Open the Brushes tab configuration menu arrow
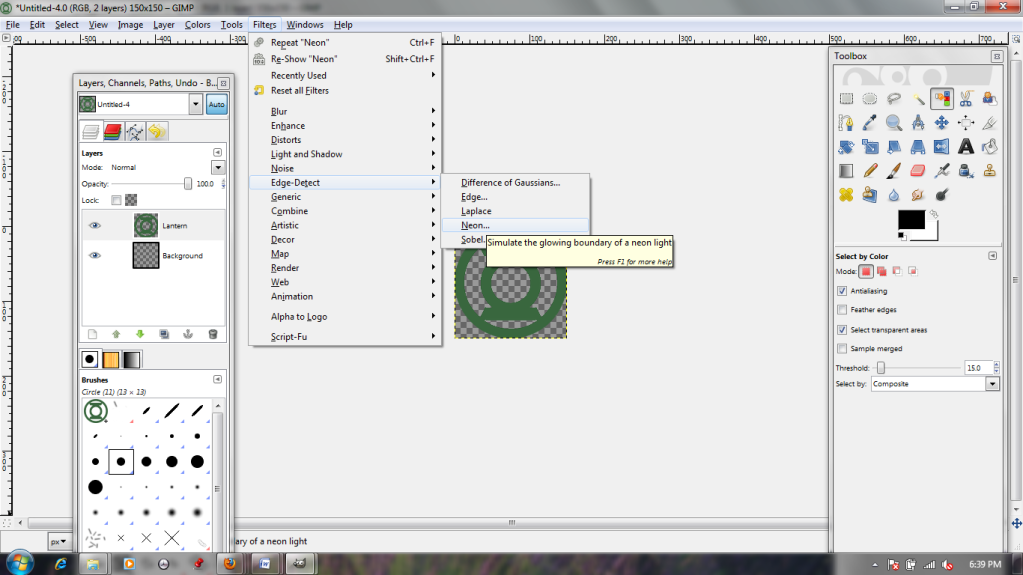 [217, 379]
